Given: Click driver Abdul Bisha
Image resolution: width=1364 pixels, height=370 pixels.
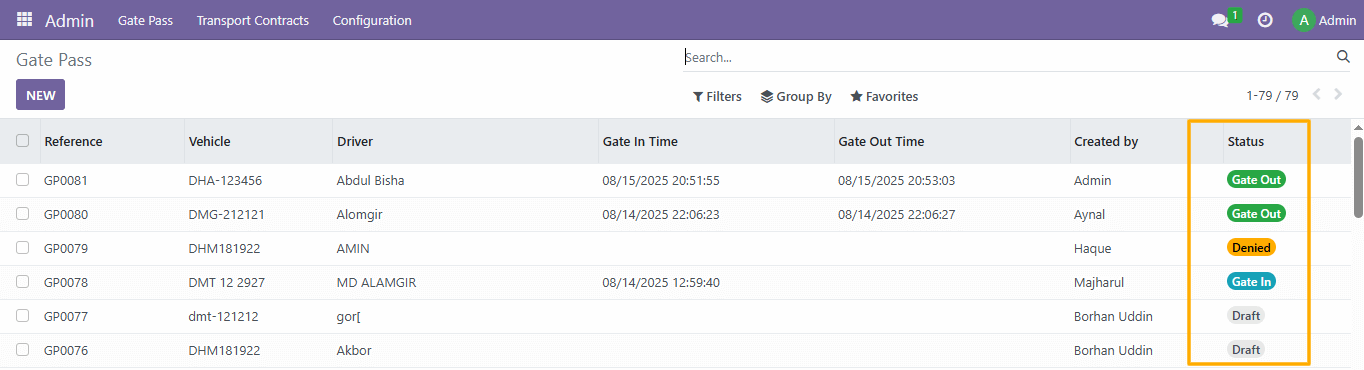Looking at the screenshot, I should click(371, 181).
